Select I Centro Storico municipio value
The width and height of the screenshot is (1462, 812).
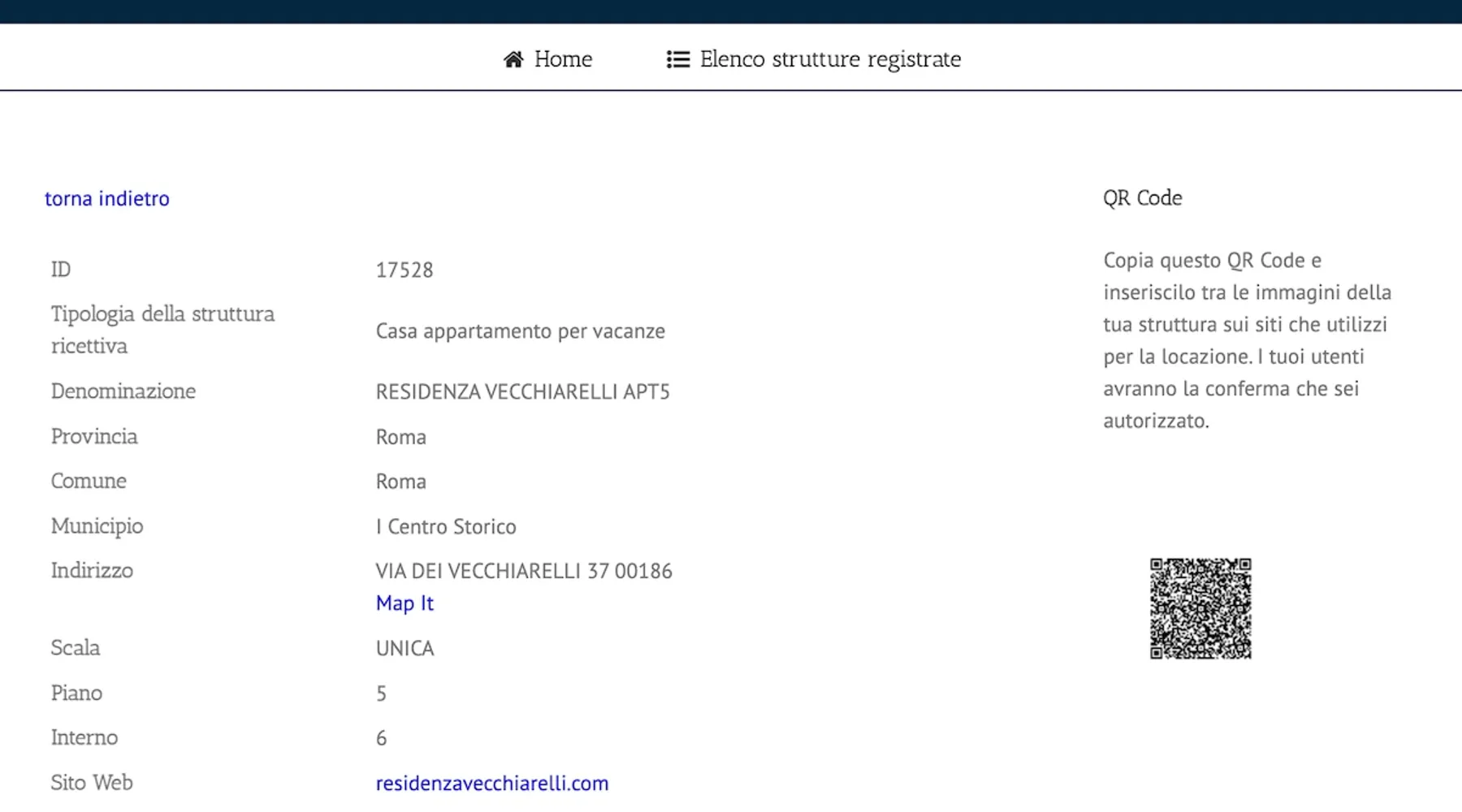pos(446,527)
